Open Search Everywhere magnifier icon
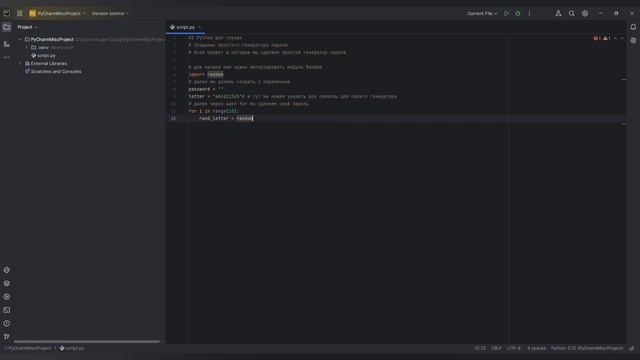 [x=571, y=13]
